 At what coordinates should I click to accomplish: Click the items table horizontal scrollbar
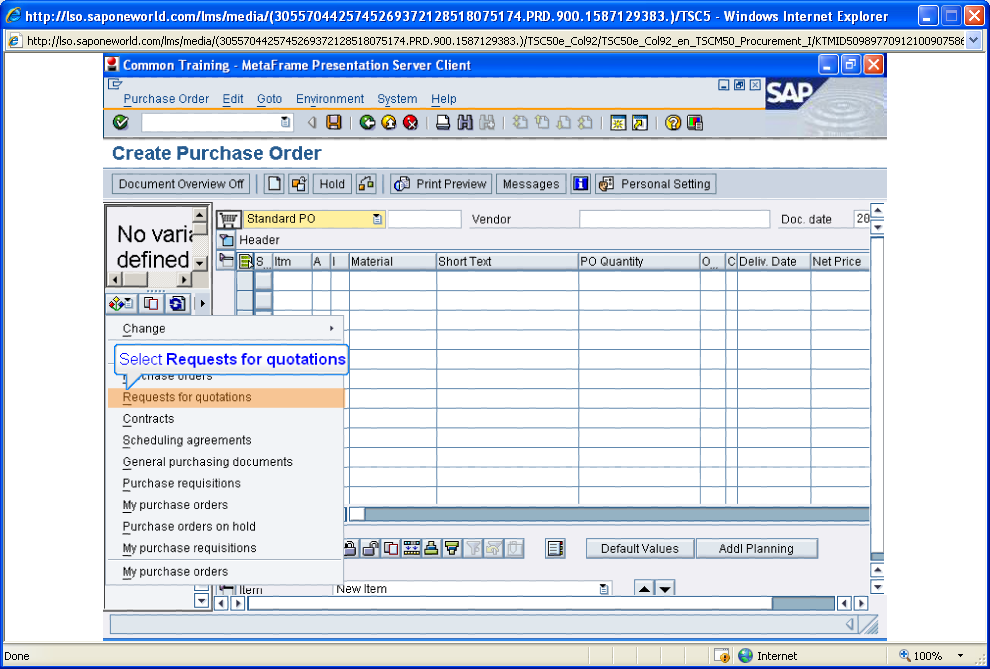[x=609, y=514]
